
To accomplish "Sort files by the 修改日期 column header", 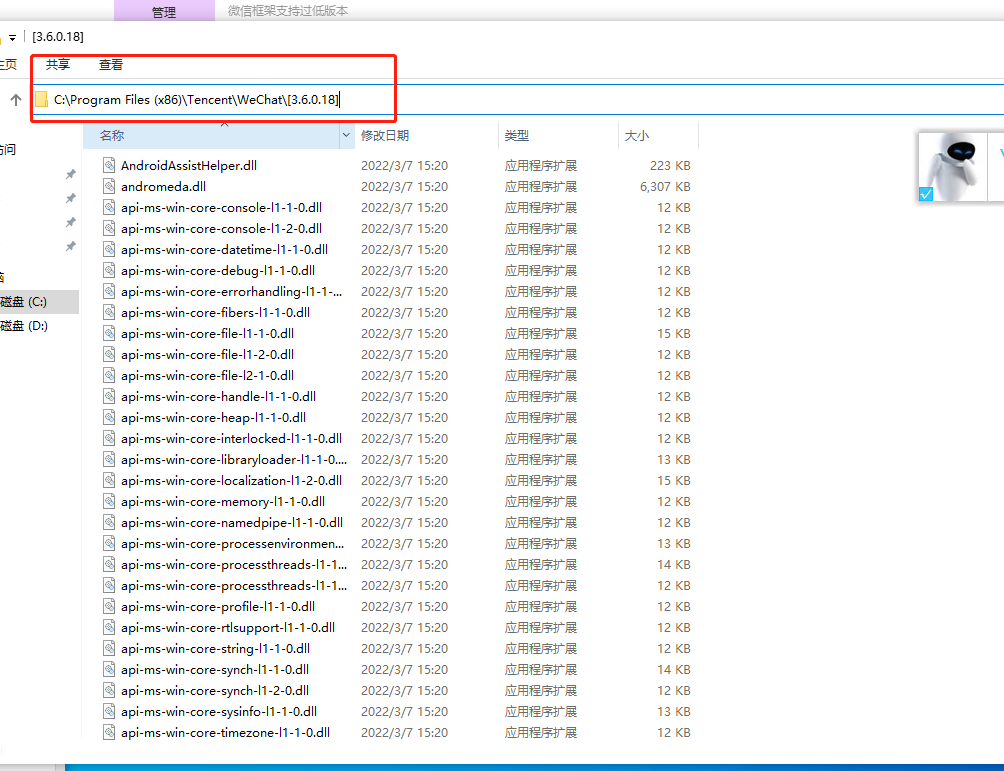I will (x=385, y=135).
